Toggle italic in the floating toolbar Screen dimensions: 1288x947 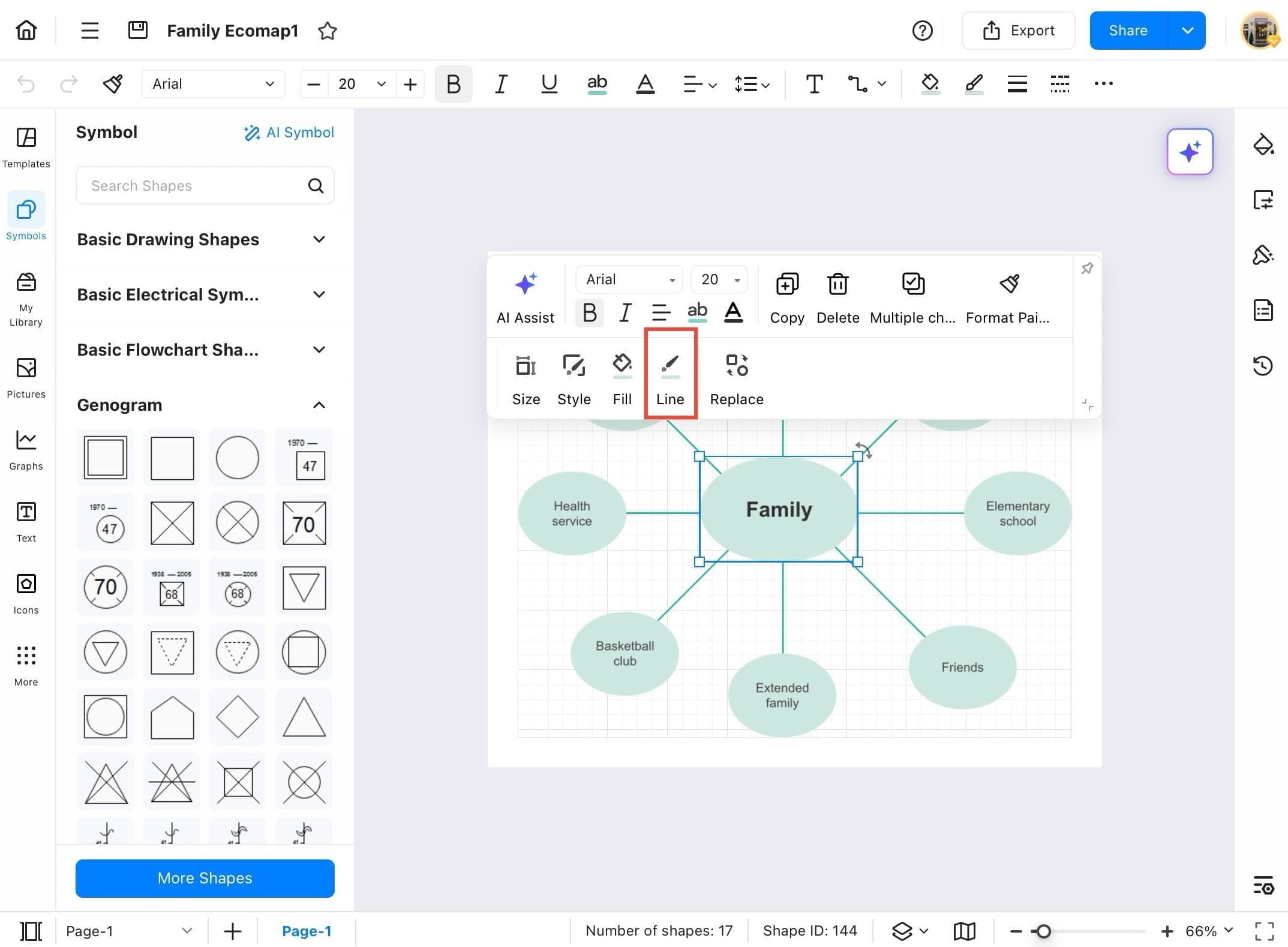pos(625,312)
